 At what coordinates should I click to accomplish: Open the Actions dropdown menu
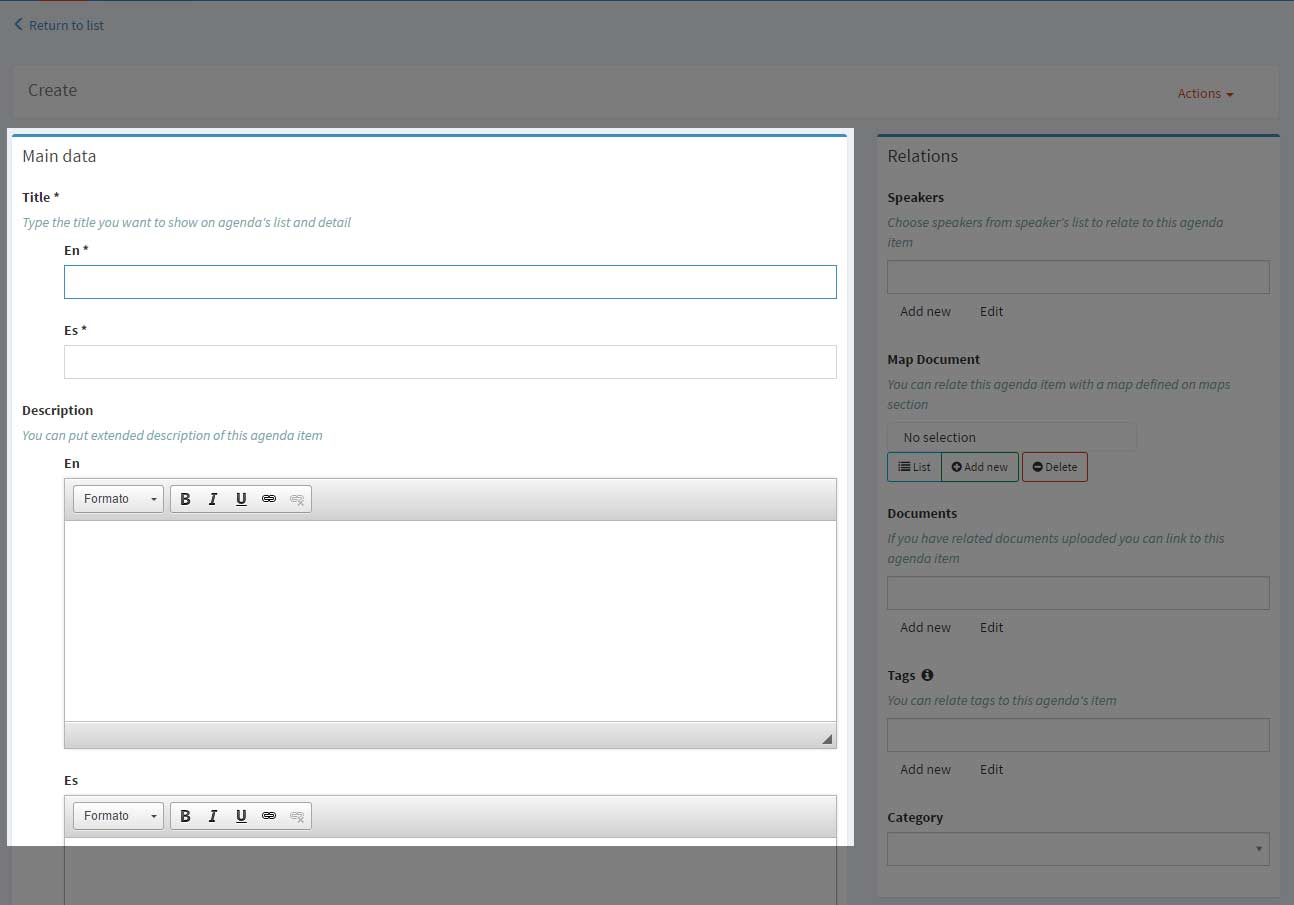click(1205, 93)
